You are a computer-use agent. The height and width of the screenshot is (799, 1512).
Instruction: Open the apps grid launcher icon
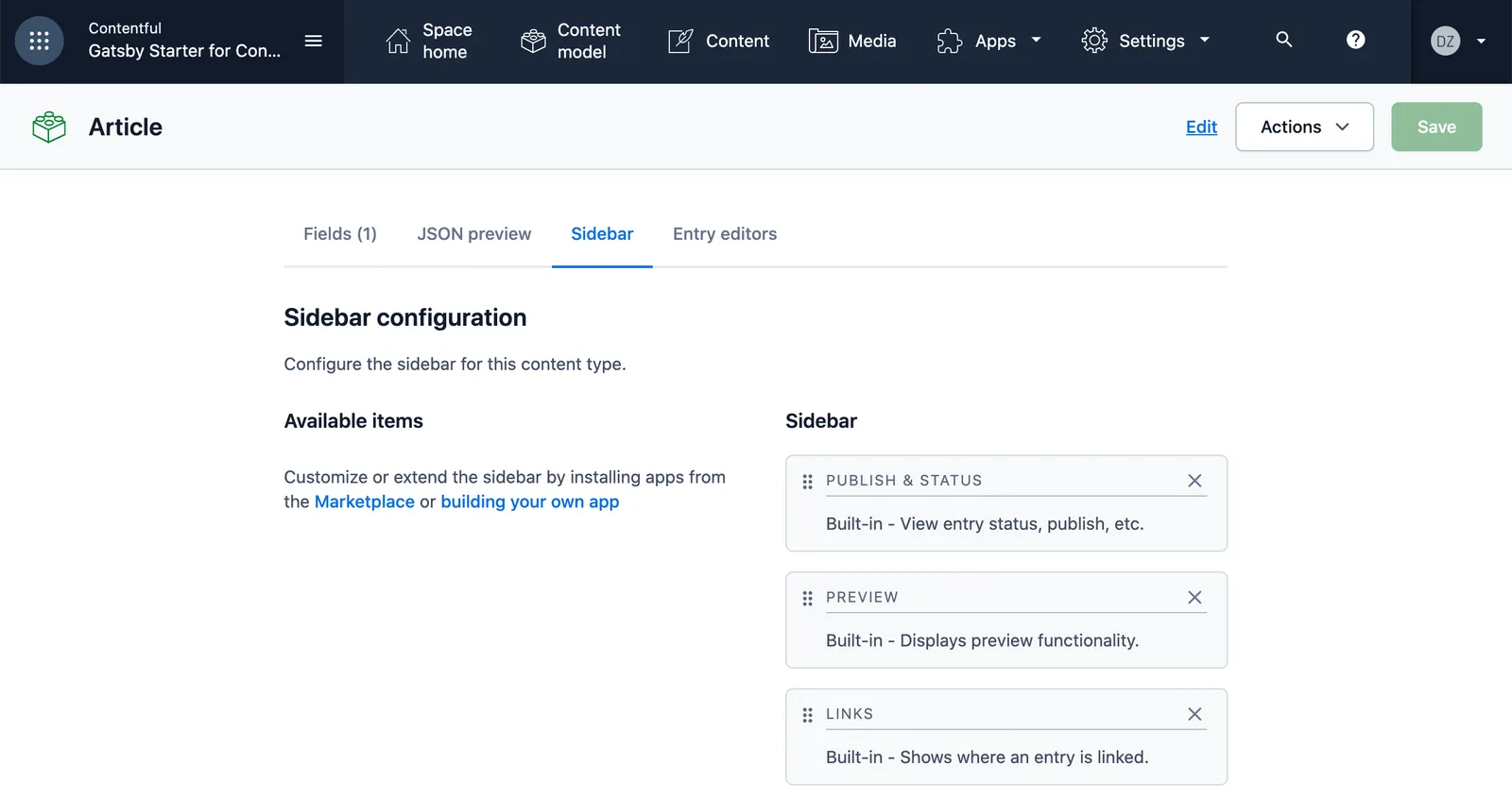point(39,41)
